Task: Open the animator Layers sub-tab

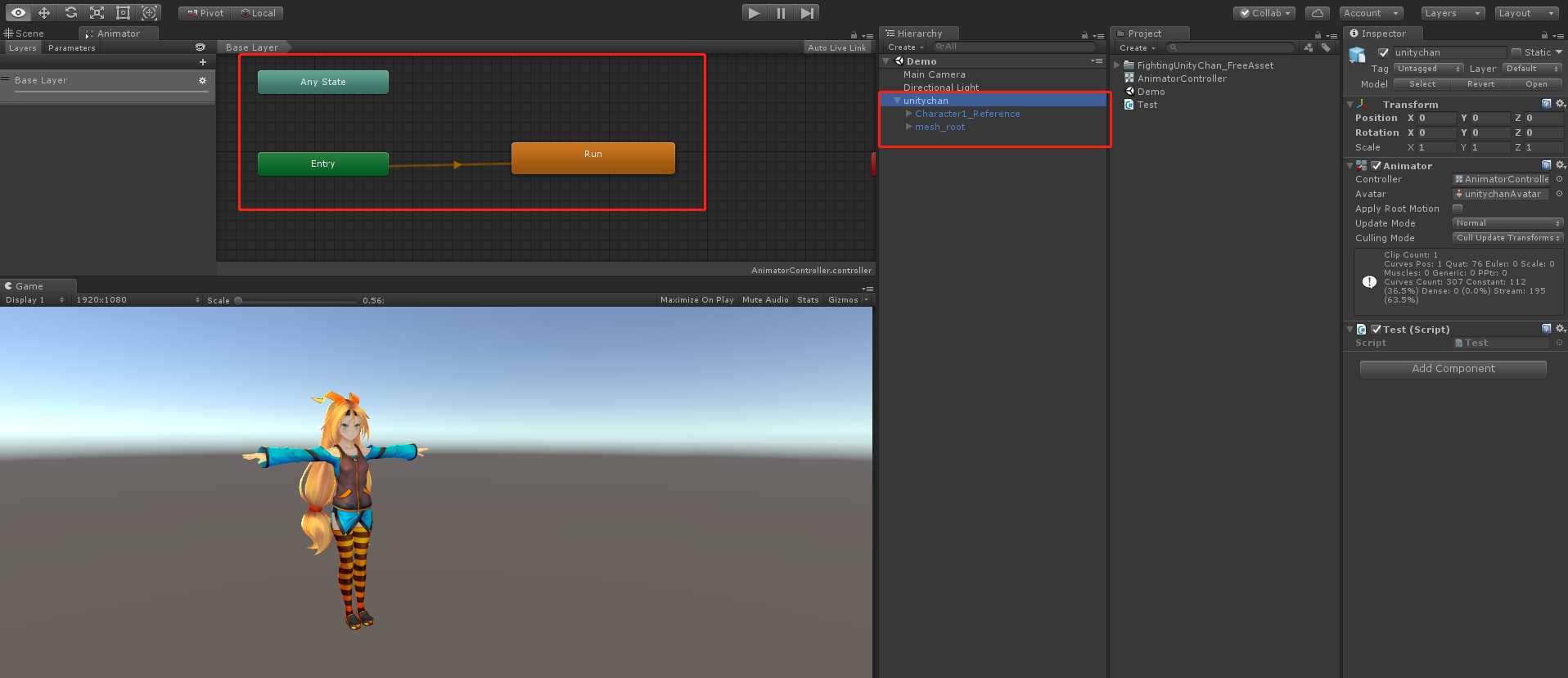Action: pyautogui.click(x=22, y=48)
